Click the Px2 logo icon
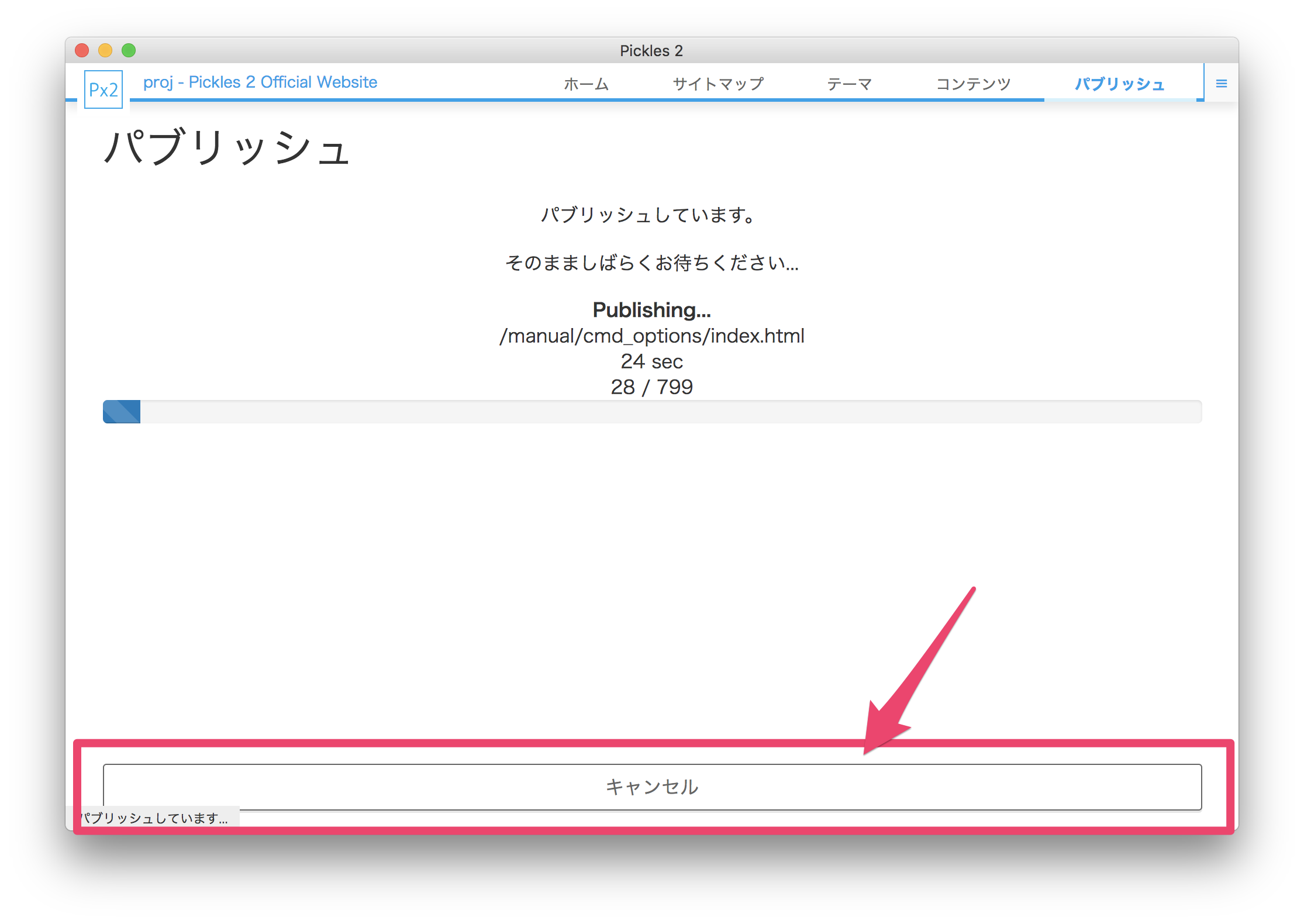 [x=104, y=89]
